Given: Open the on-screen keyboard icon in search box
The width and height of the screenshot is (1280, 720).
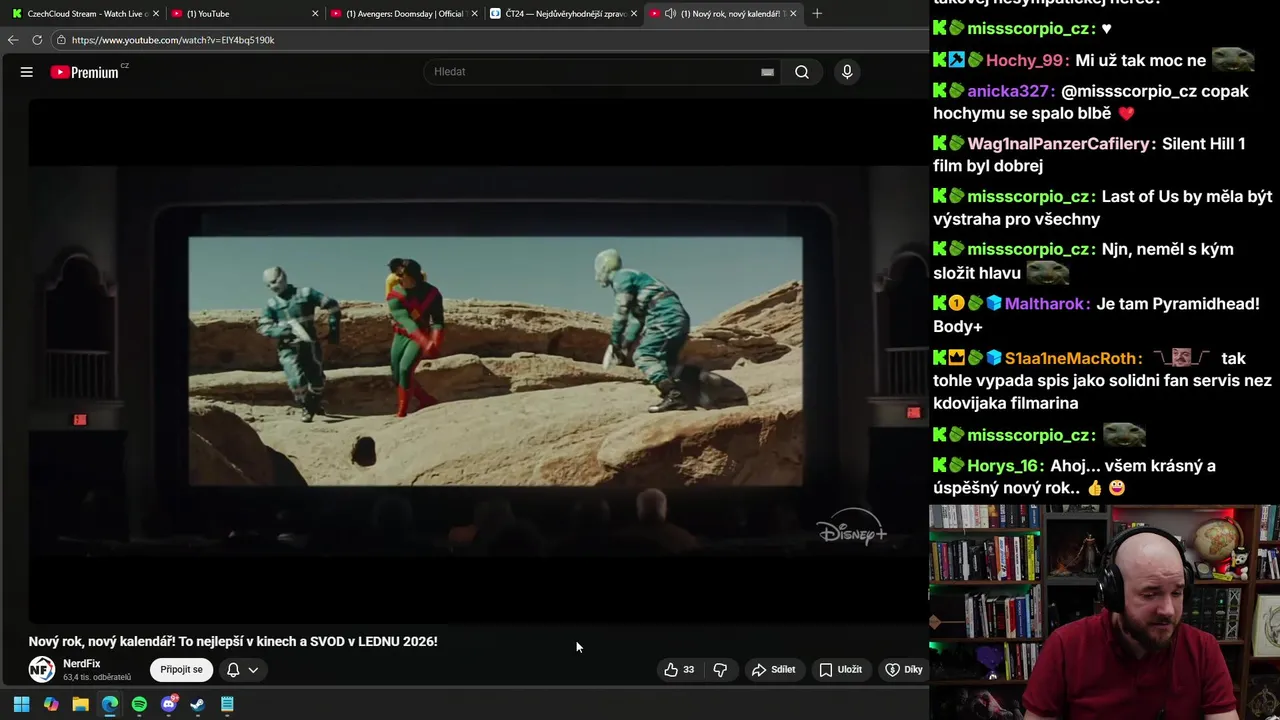Looking at the screenshot, I should click(767, 72).
